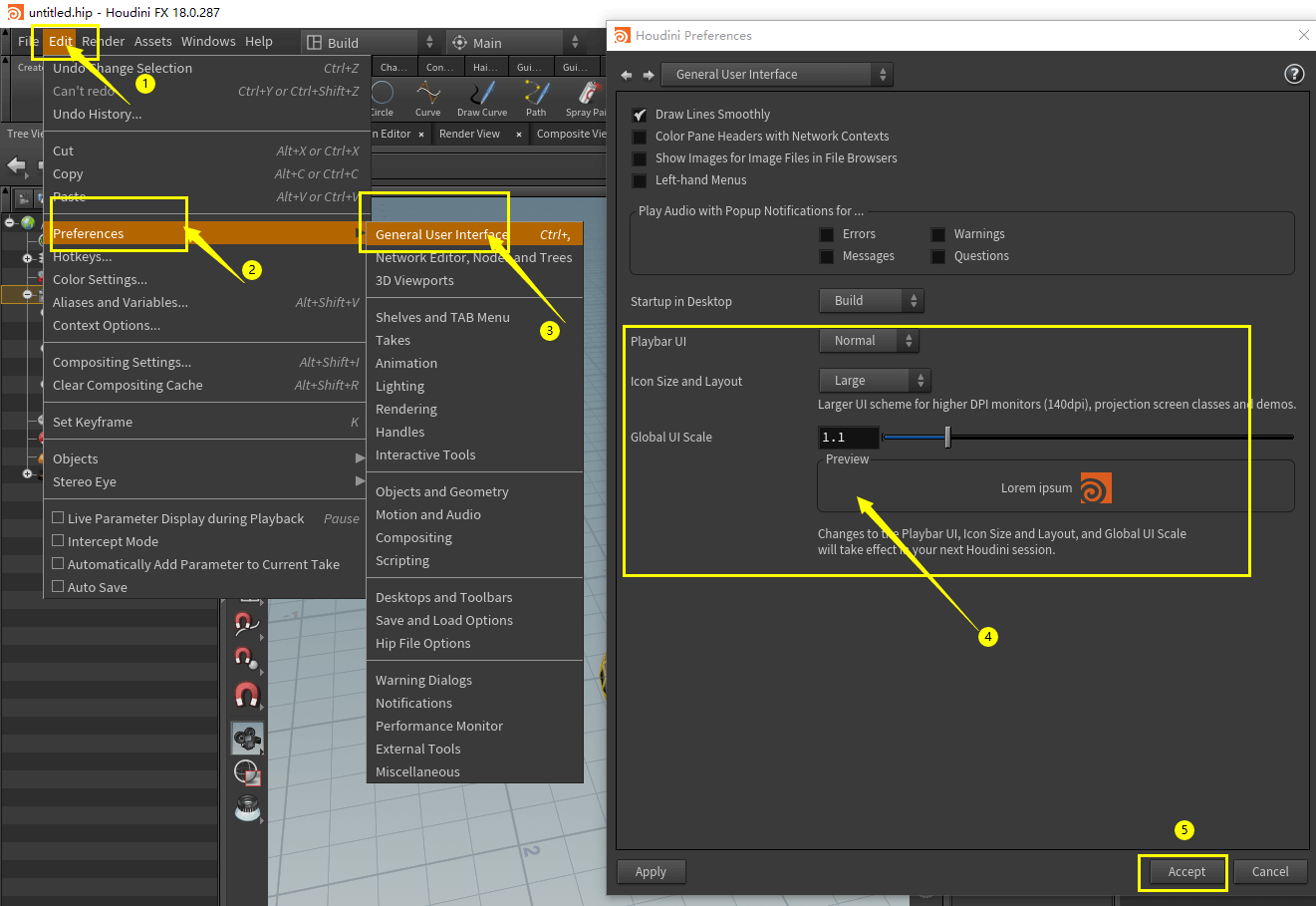Click the Global UI Scale slider handle
The image size is (1316, 906).
click(947, 437)
